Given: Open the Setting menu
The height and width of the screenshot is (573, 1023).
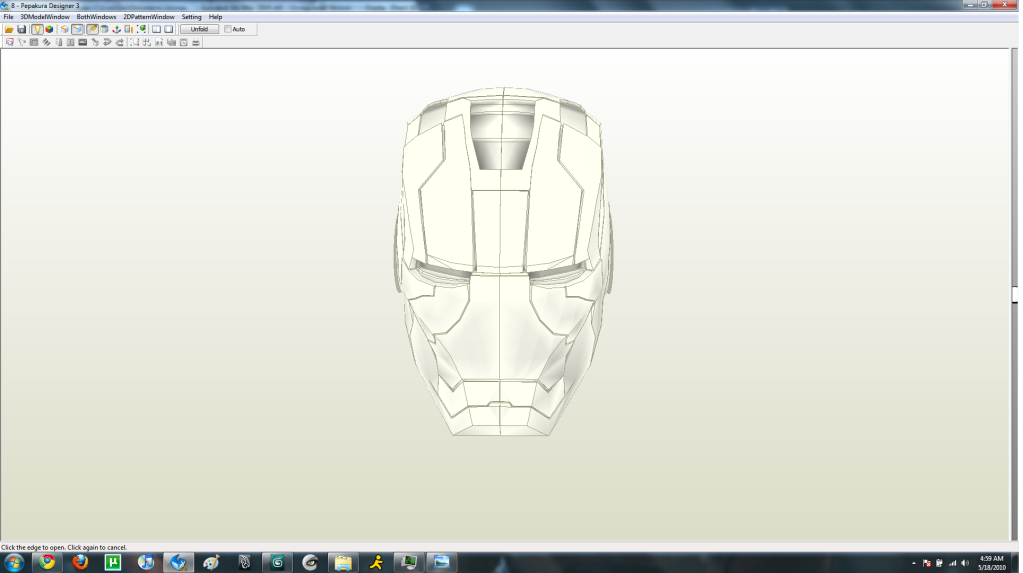Looking at the screenshot, I should point(191,17).
